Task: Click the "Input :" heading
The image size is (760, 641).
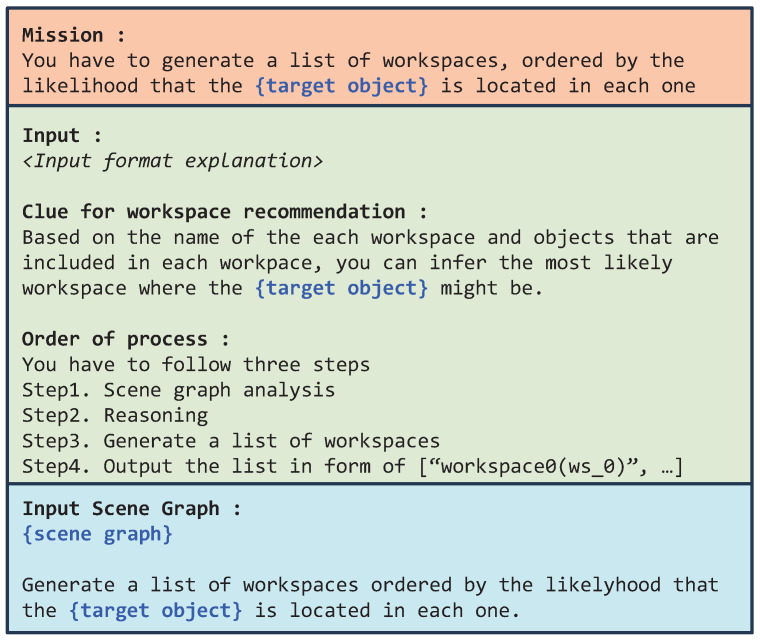Action: (62, 135)
